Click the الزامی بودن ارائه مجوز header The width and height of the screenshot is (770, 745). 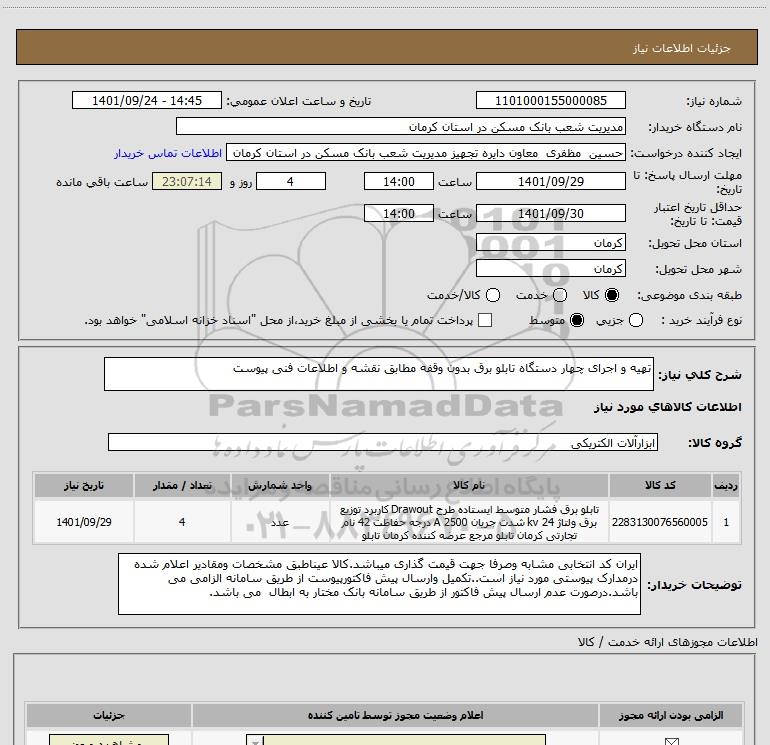pos(671,715)
